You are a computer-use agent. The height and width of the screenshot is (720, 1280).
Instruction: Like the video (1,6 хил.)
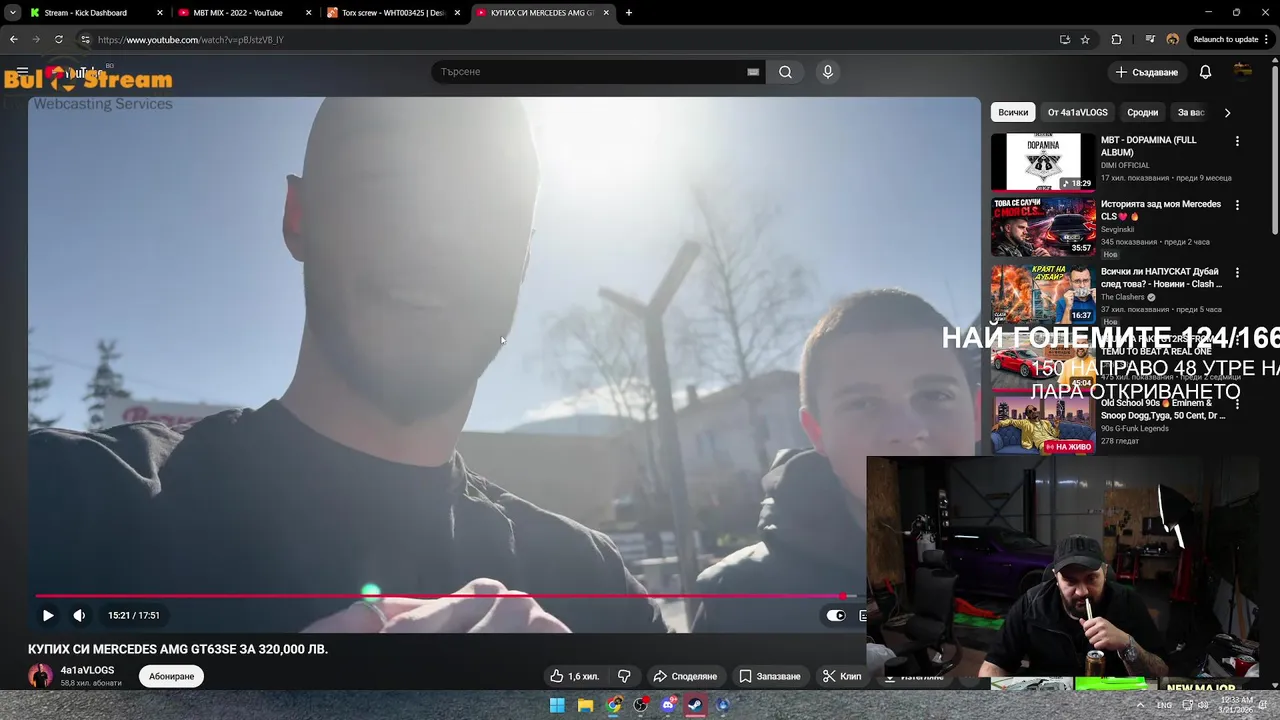click(x=574, y=677)
